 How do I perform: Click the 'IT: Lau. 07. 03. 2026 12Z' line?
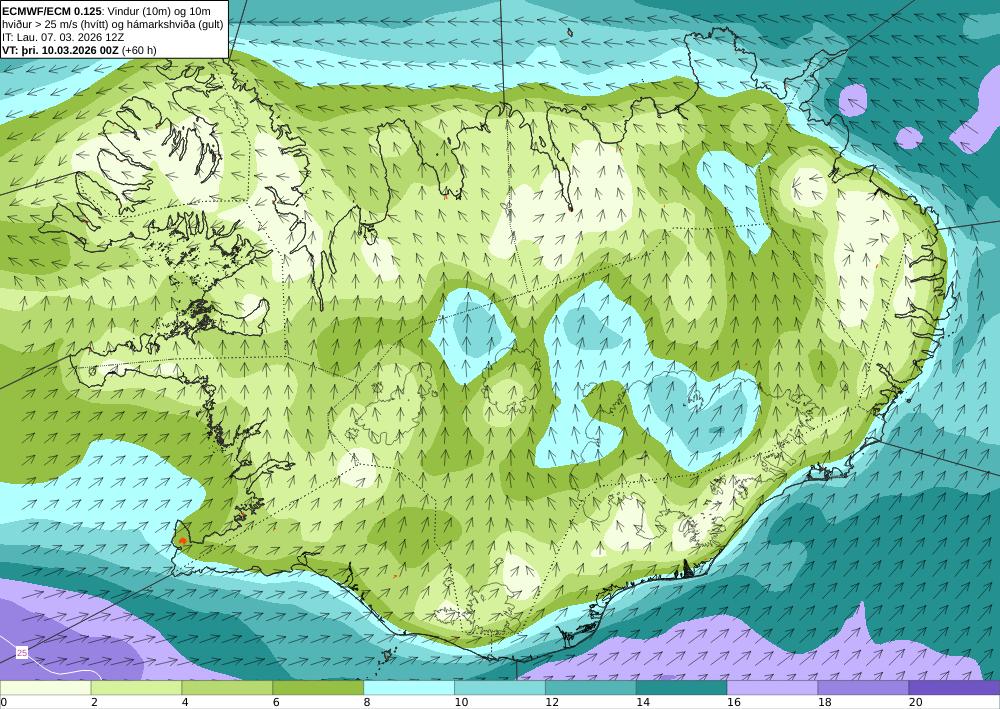(63, 37)
